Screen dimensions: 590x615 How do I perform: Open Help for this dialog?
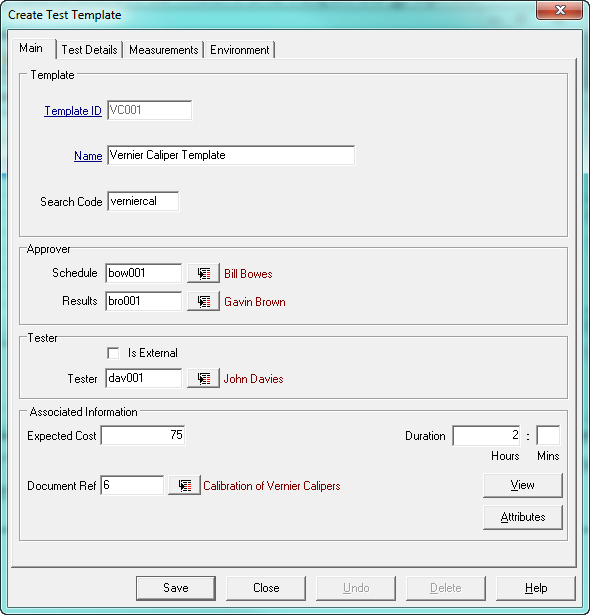click(x=536, y=588)
